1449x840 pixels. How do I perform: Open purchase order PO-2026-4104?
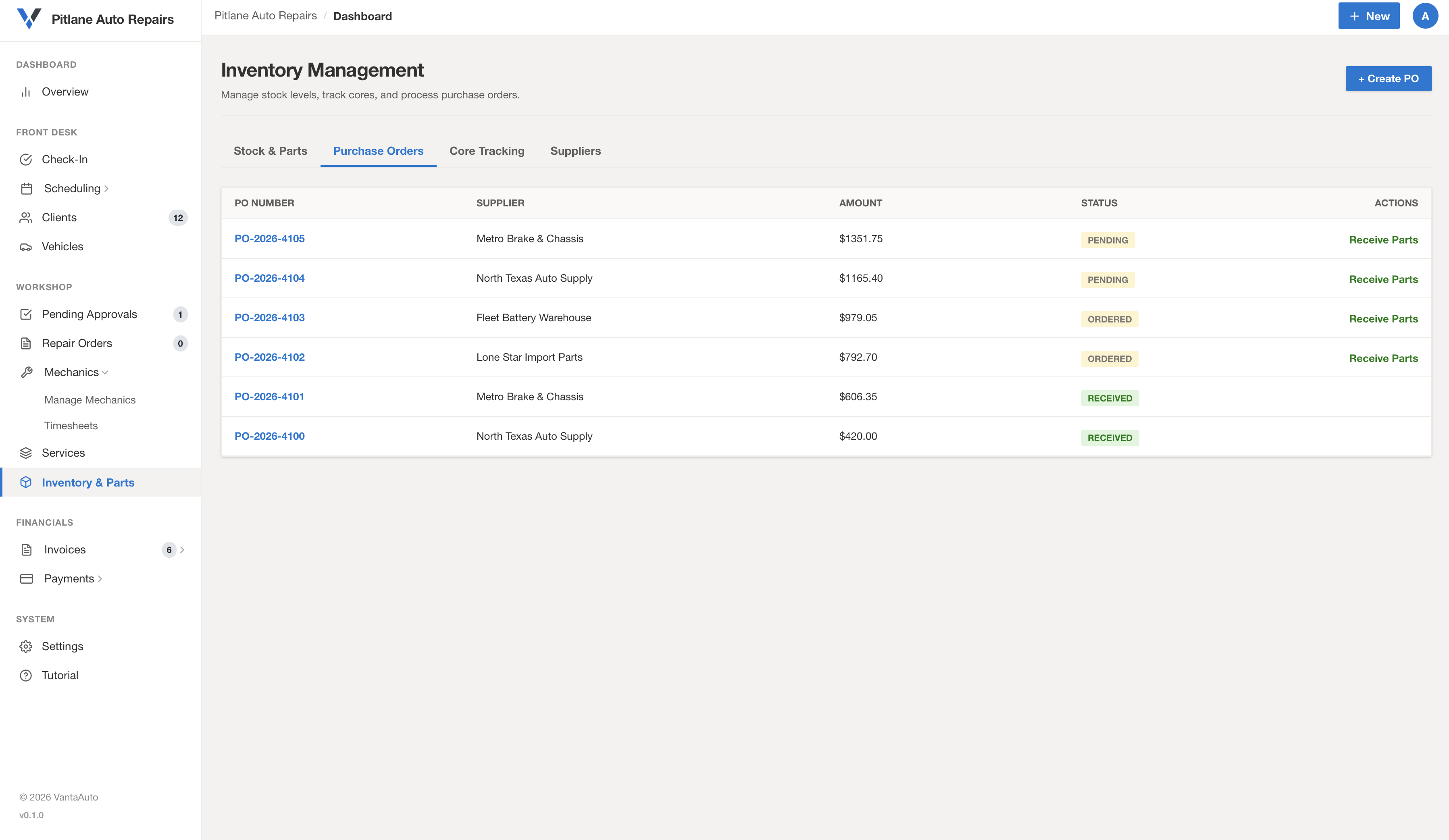[x=270, y=278]
